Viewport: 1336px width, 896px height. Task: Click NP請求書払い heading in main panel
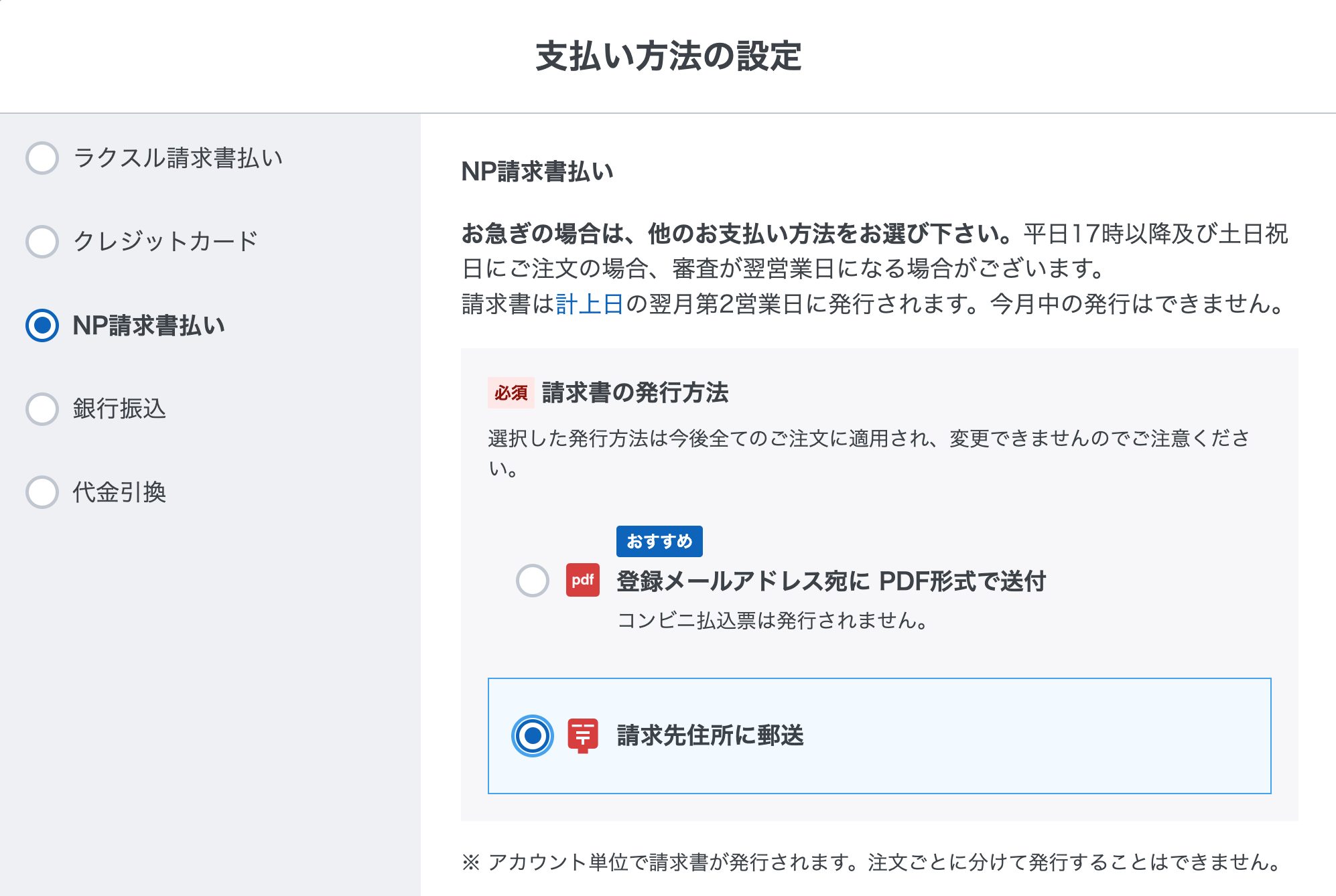coord(537,171)
